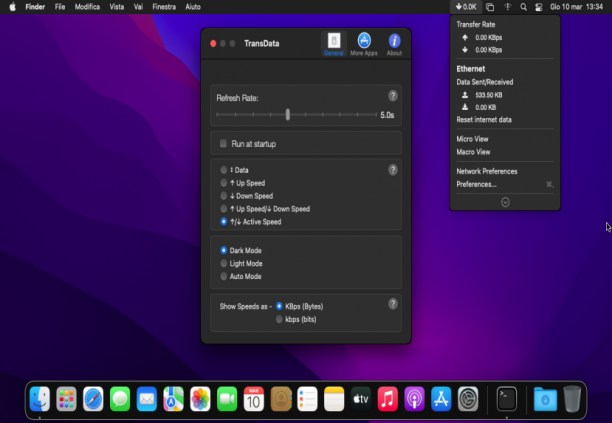This screenshot has height=423, width=612.
Task: Open Terminal from the Dock
Action: [507, 399]
